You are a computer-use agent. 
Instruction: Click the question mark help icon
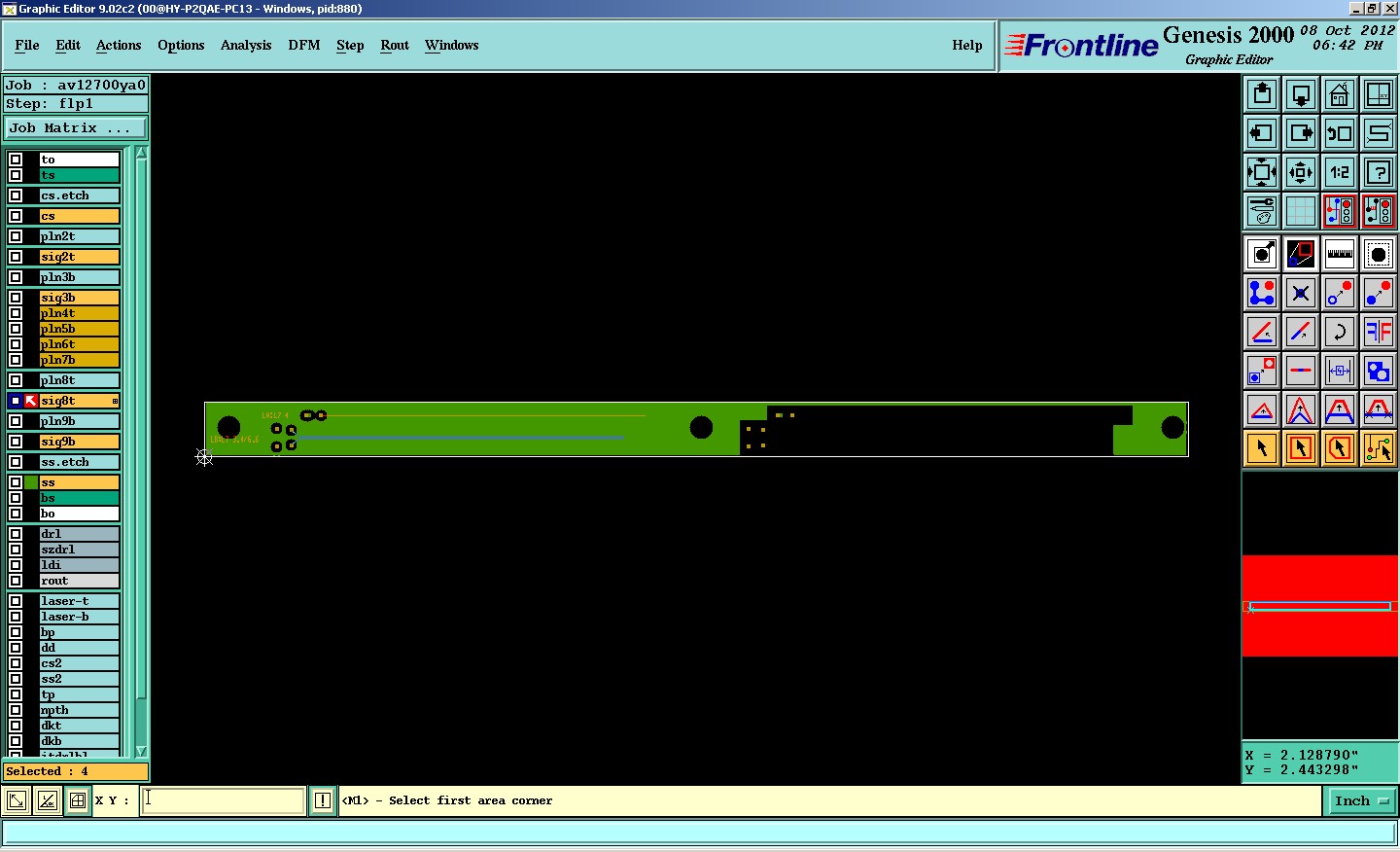pos(1379,172)
